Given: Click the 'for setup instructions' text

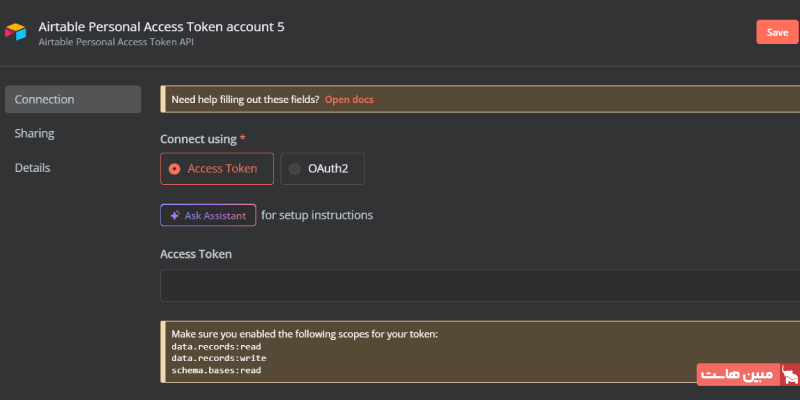Looking at the screenshot, I should (x=317, y=215).
